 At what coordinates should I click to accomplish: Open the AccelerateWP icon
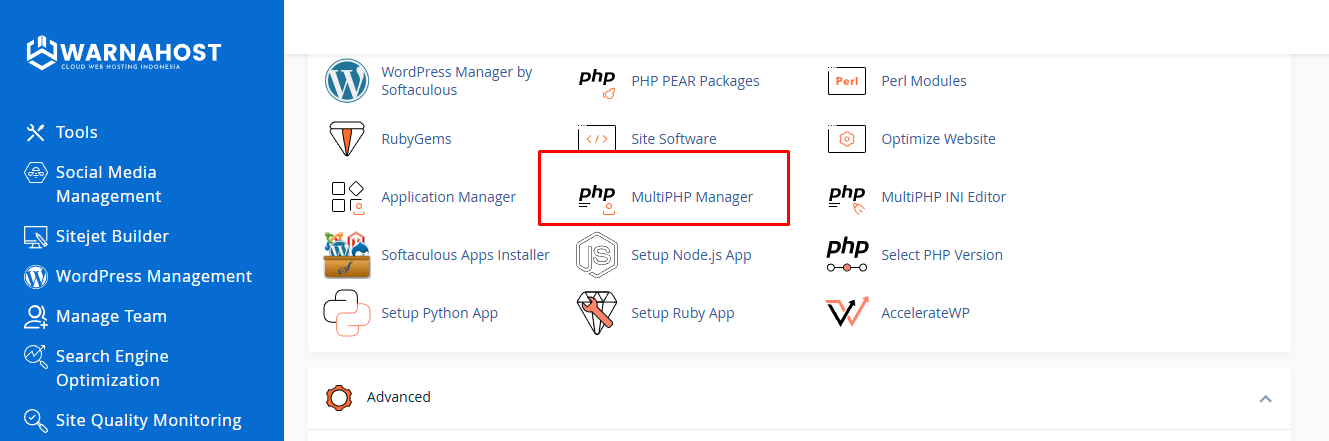coord(847,313)
